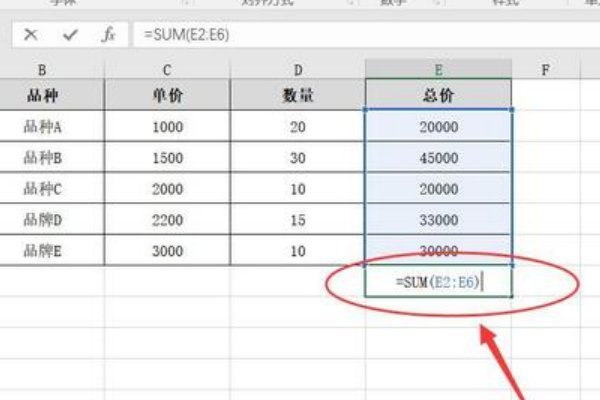
Task: Click in the formula bar showing =SUM(E2:E6)
Action: (367, 35)
